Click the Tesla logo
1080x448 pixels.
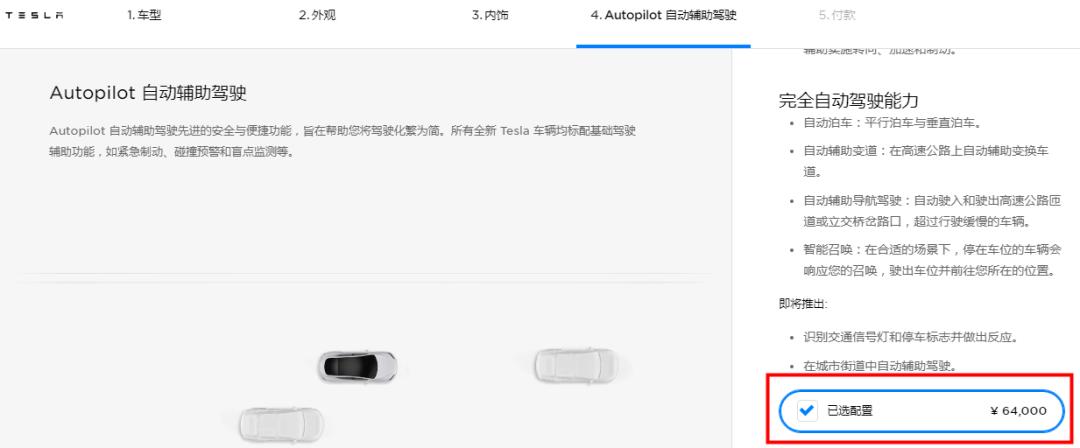(x=34, y=16)
